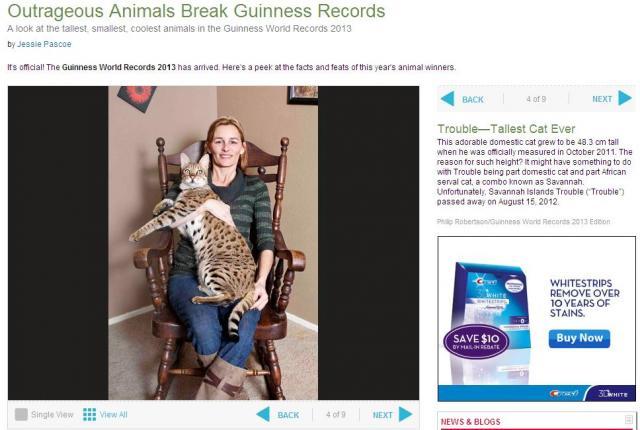Image resolution: width=640 pixels, height=430 pixels.
Task: Click the top left-pointing Back arrow icon
Action: (x=448, y=99)
